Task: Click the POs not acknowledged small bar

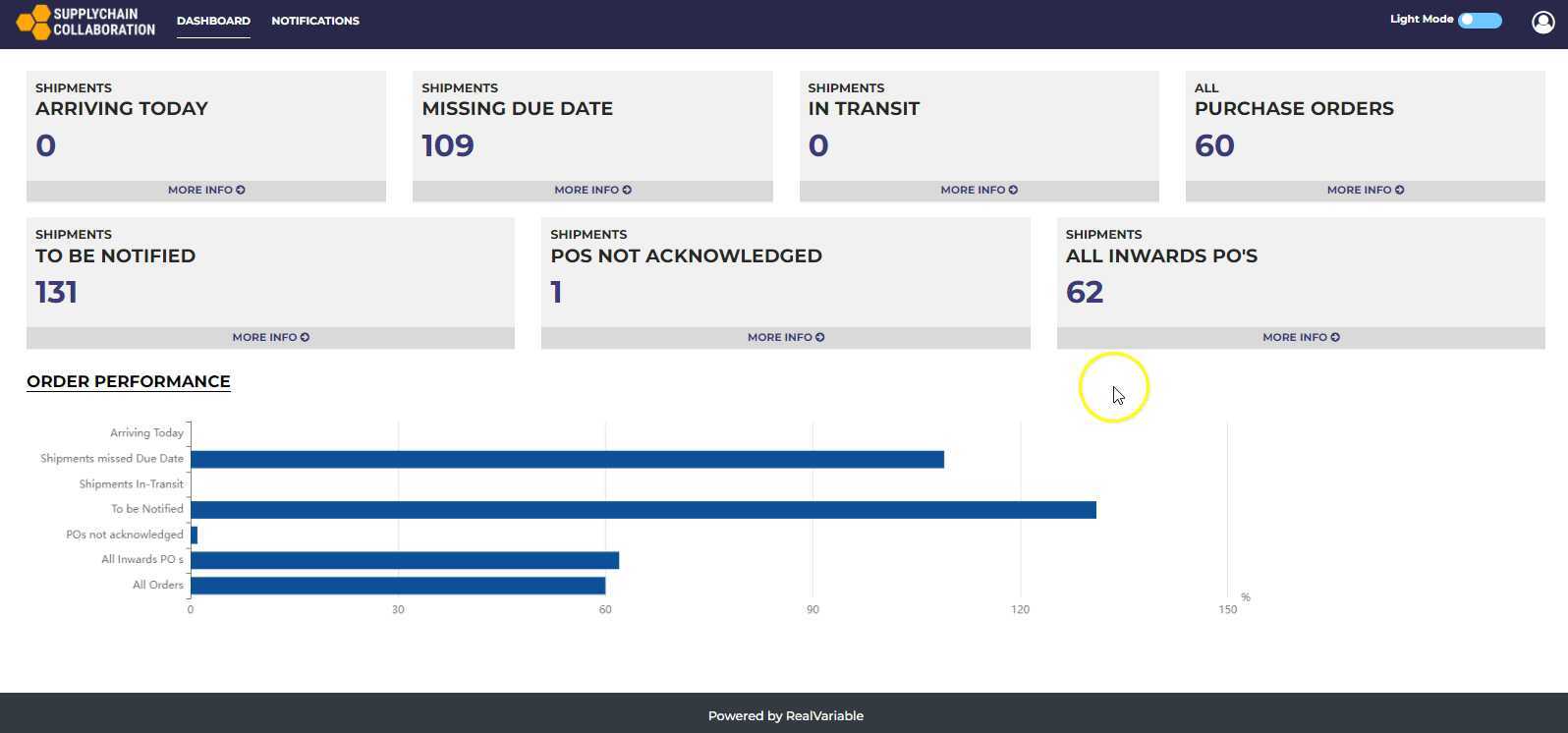Action: (195, 535)
